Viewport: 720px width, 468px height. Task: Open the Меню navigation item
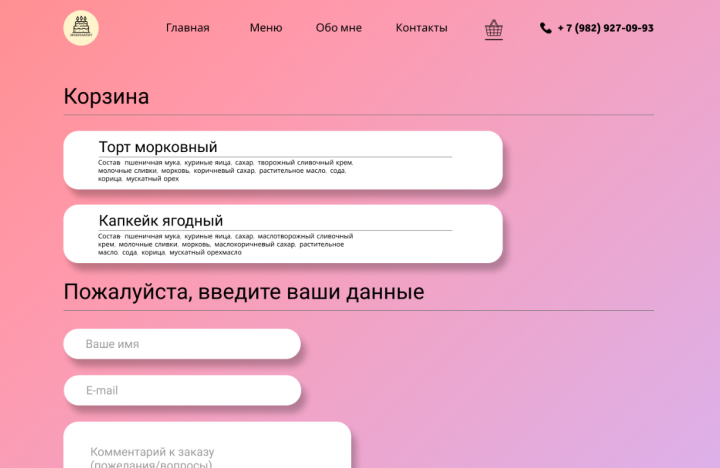[266, 28]
